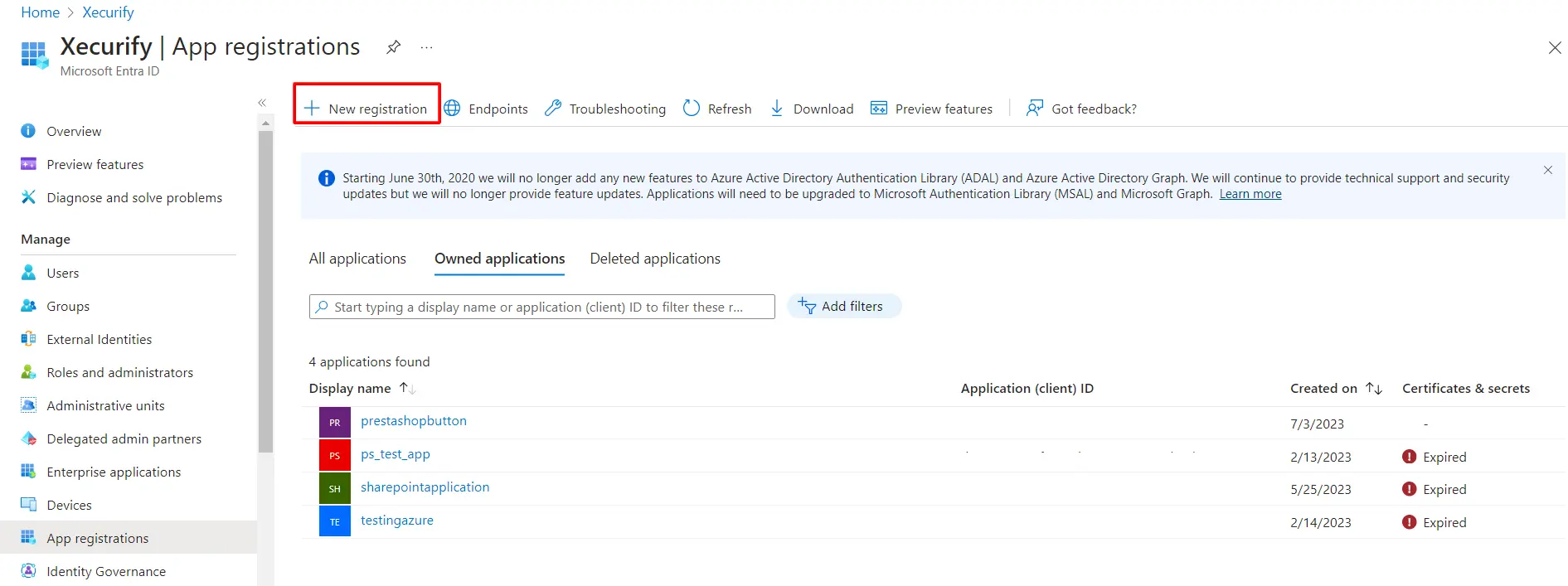Open the more options ellipsis beside title

tap(426, 47)
